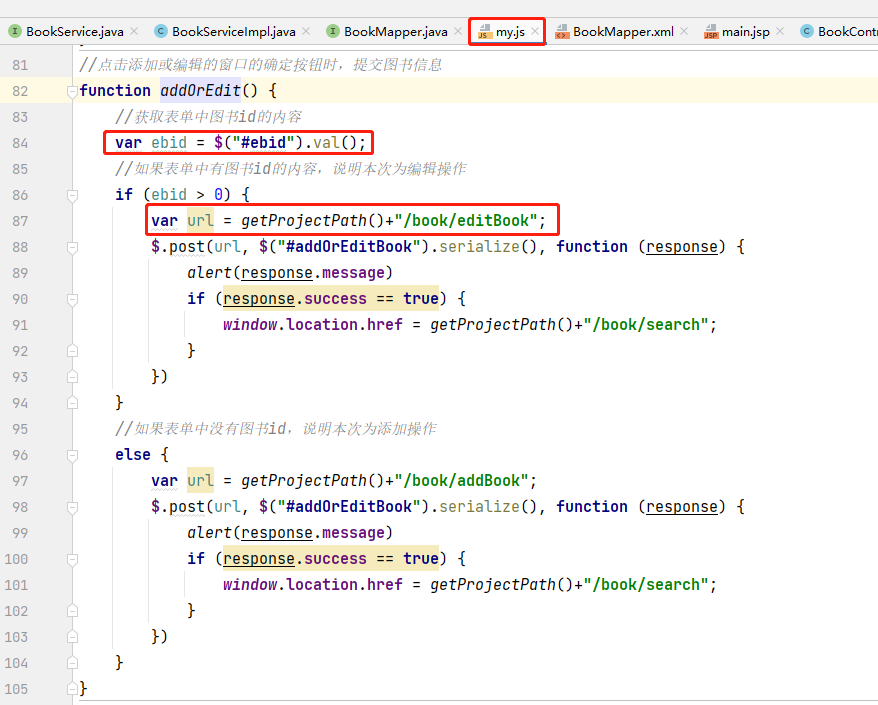
Task: Close the my.js tab
Action: click(x=535, y=31)
